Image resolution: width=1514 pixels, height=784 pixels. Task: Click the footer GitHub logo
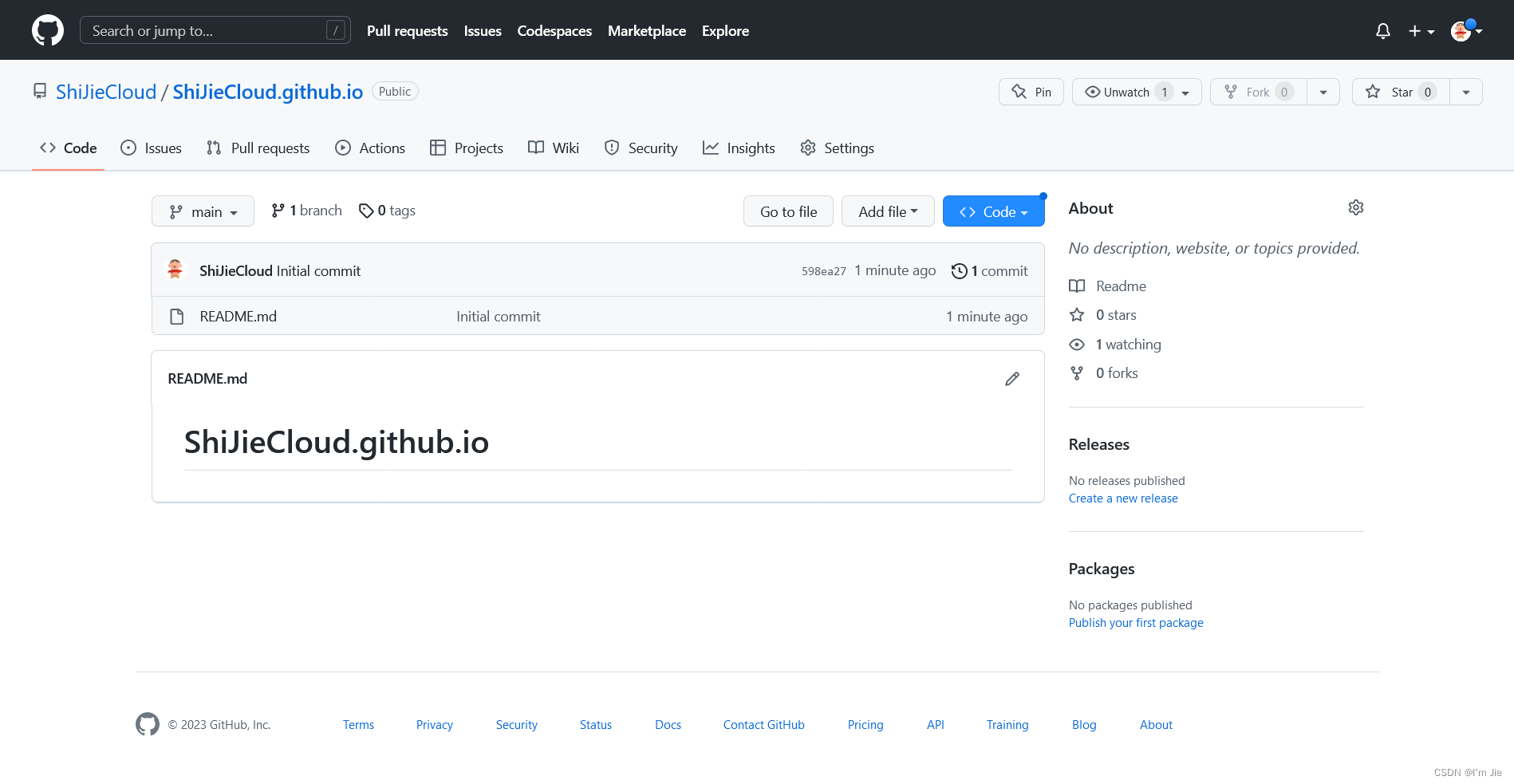(148, 724)
